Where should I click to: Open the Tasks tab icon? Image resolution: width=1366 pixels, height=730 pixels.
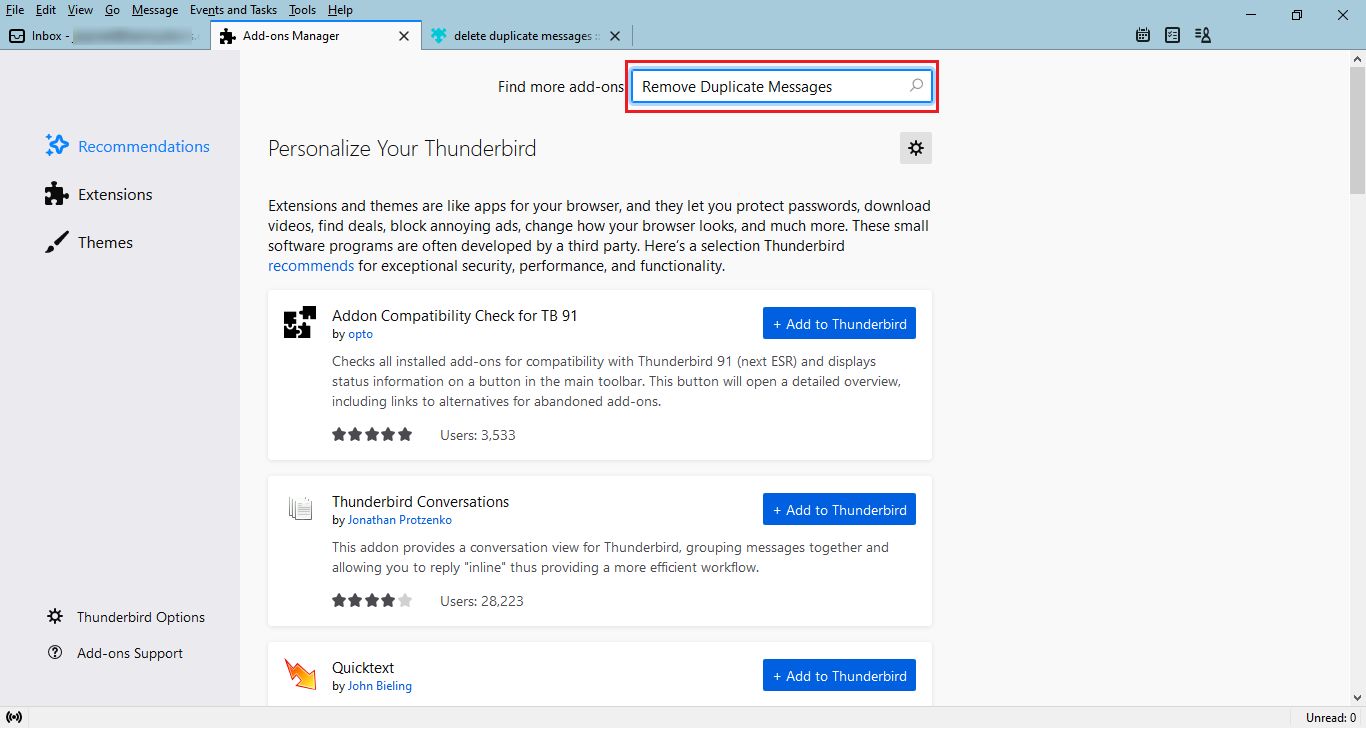1172,35
